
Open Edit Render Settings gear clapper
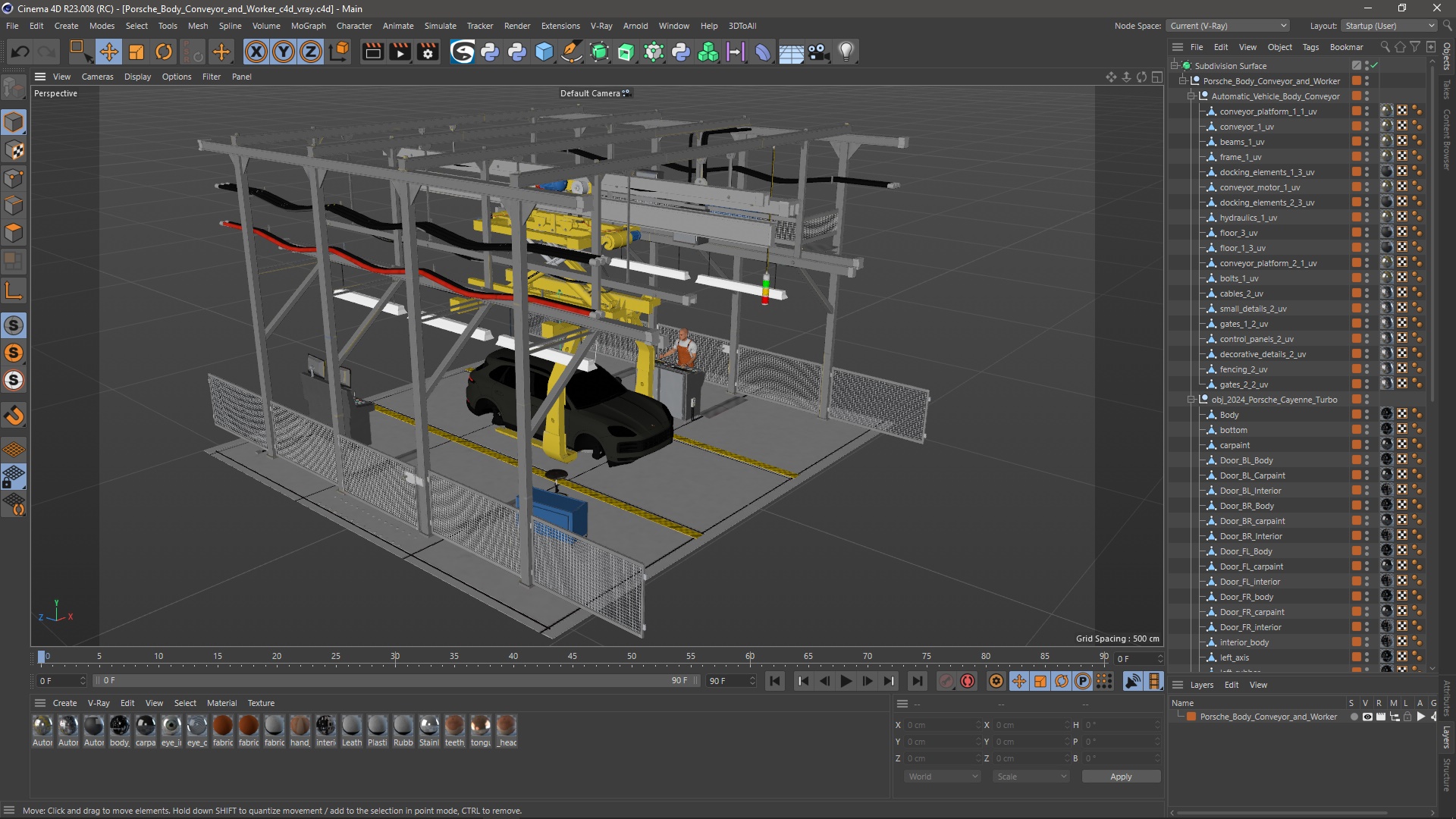click(428, 52)
